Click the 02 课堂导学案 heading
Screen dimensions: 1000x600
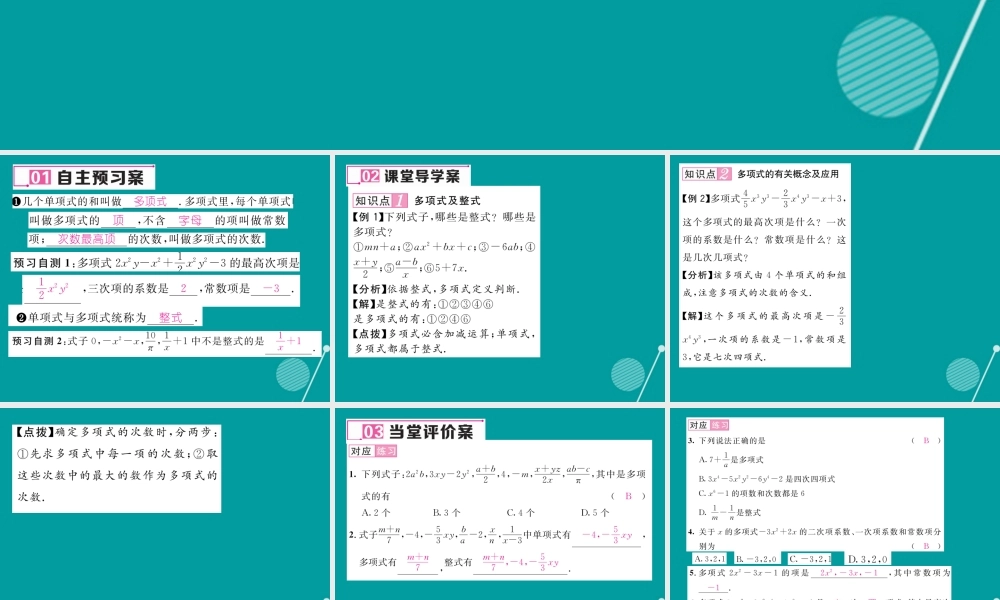(408, 176)
